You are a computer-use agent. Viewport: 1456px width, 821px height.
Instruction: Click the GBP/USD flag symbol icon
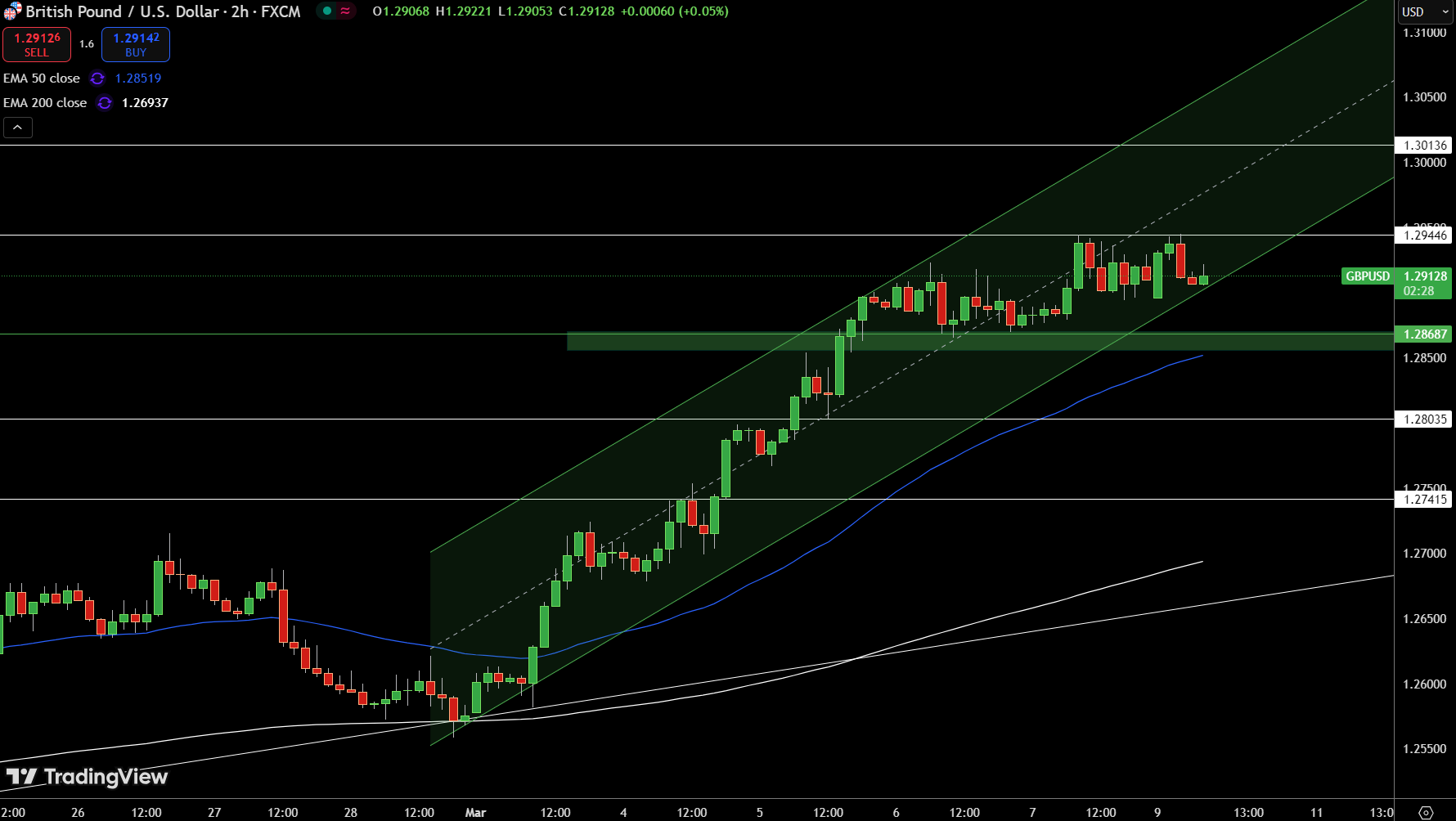12,11
